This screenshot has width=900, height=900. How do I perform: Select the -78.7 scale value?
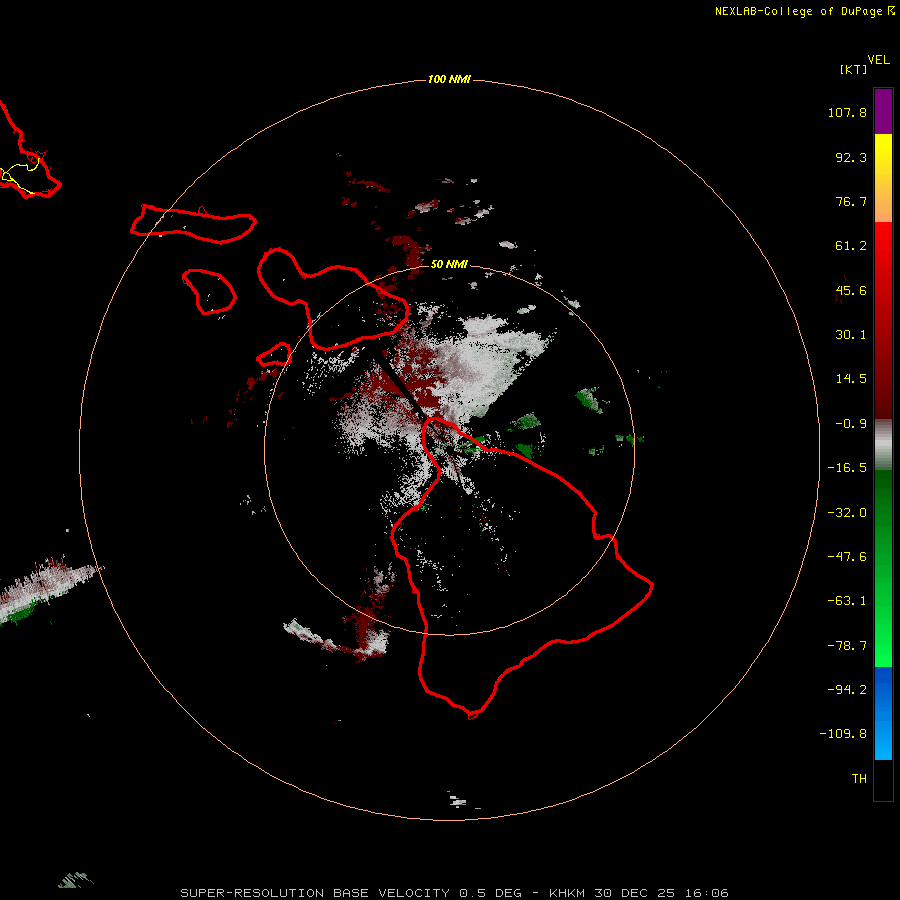847,646
